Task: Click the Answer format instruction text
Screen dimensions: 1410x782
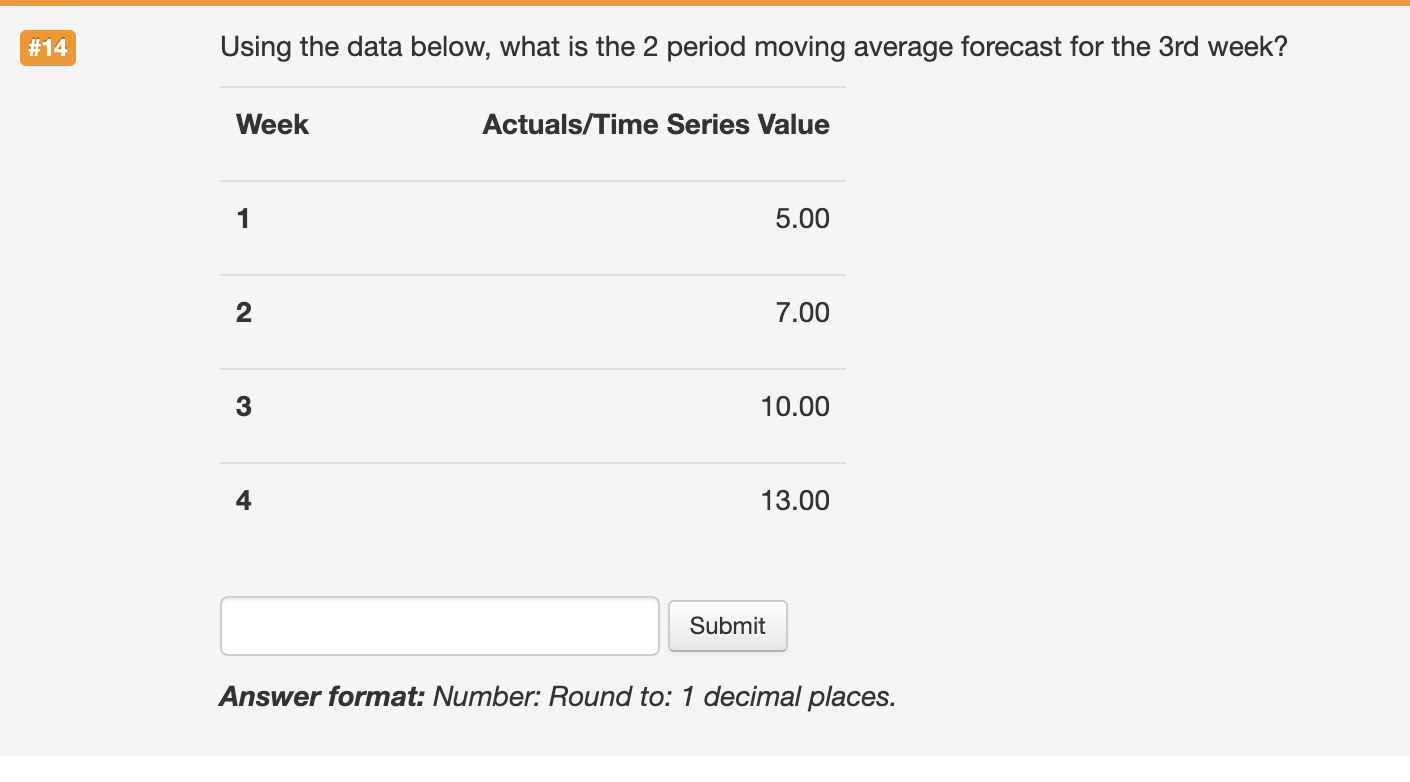Action: 558,696
